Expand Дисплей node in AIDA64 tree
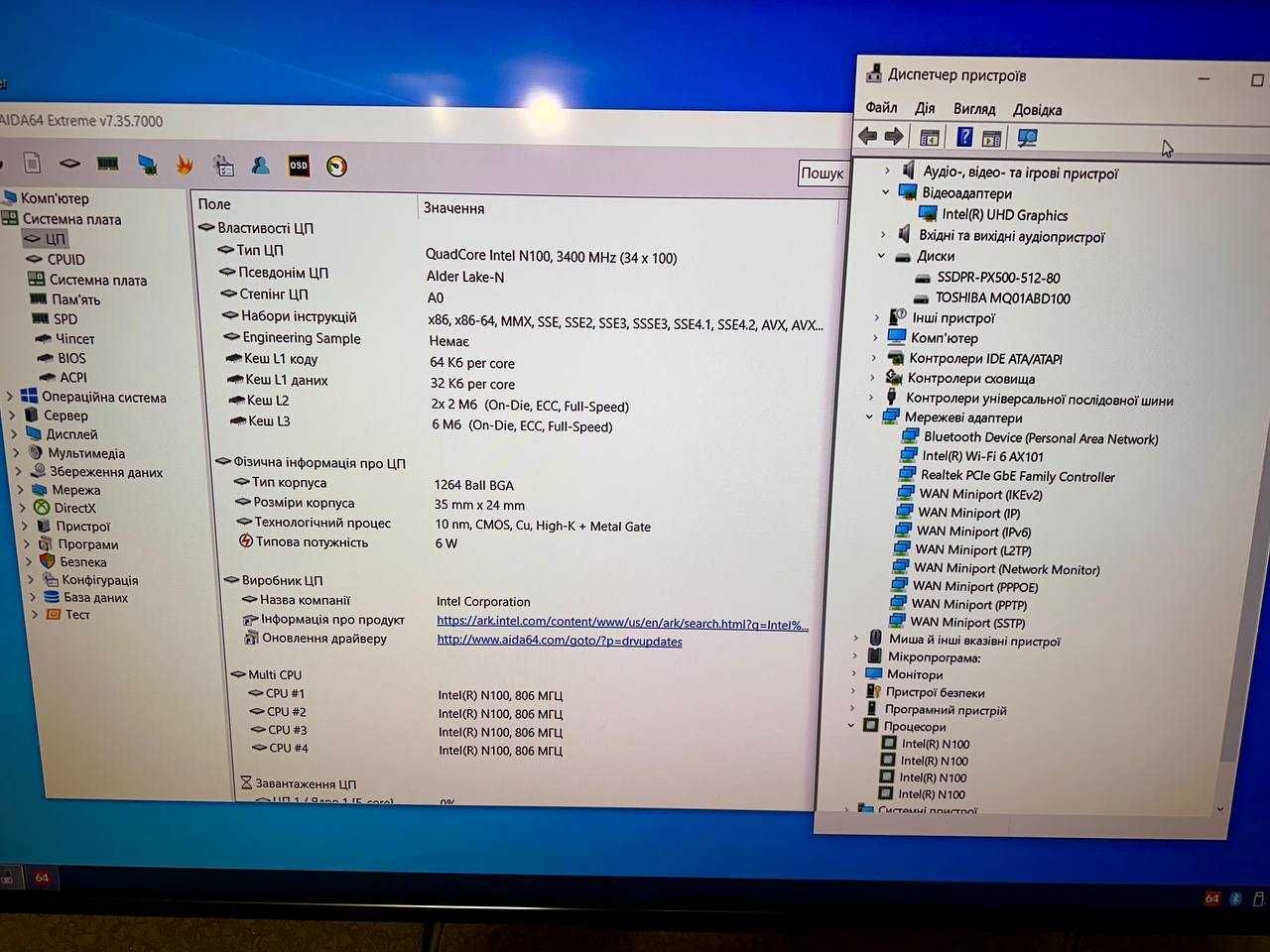The width and height of the screenshot is (1270, 952). coord(15,433)
